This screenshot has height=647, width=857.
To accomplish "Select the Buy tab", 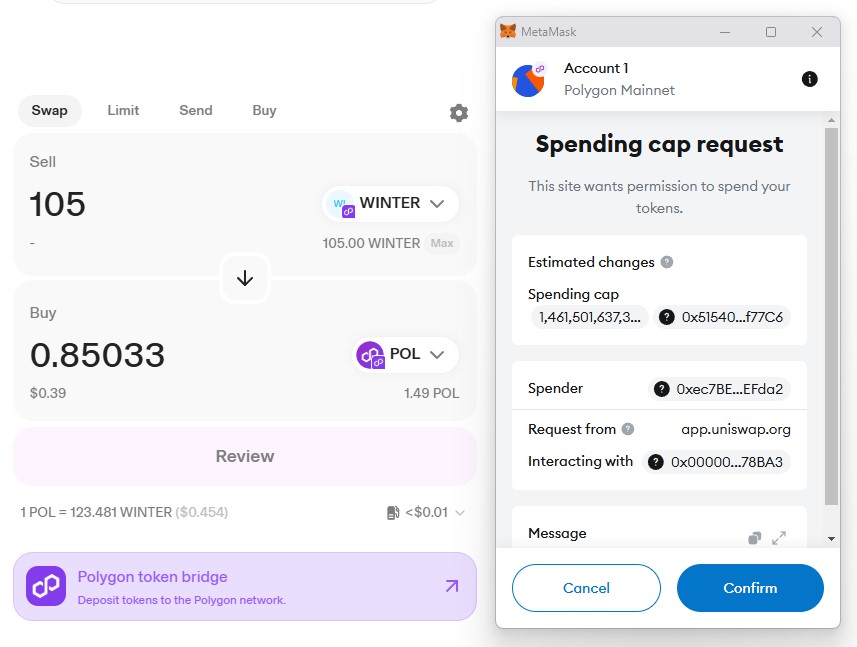I will tap(264, 110).
